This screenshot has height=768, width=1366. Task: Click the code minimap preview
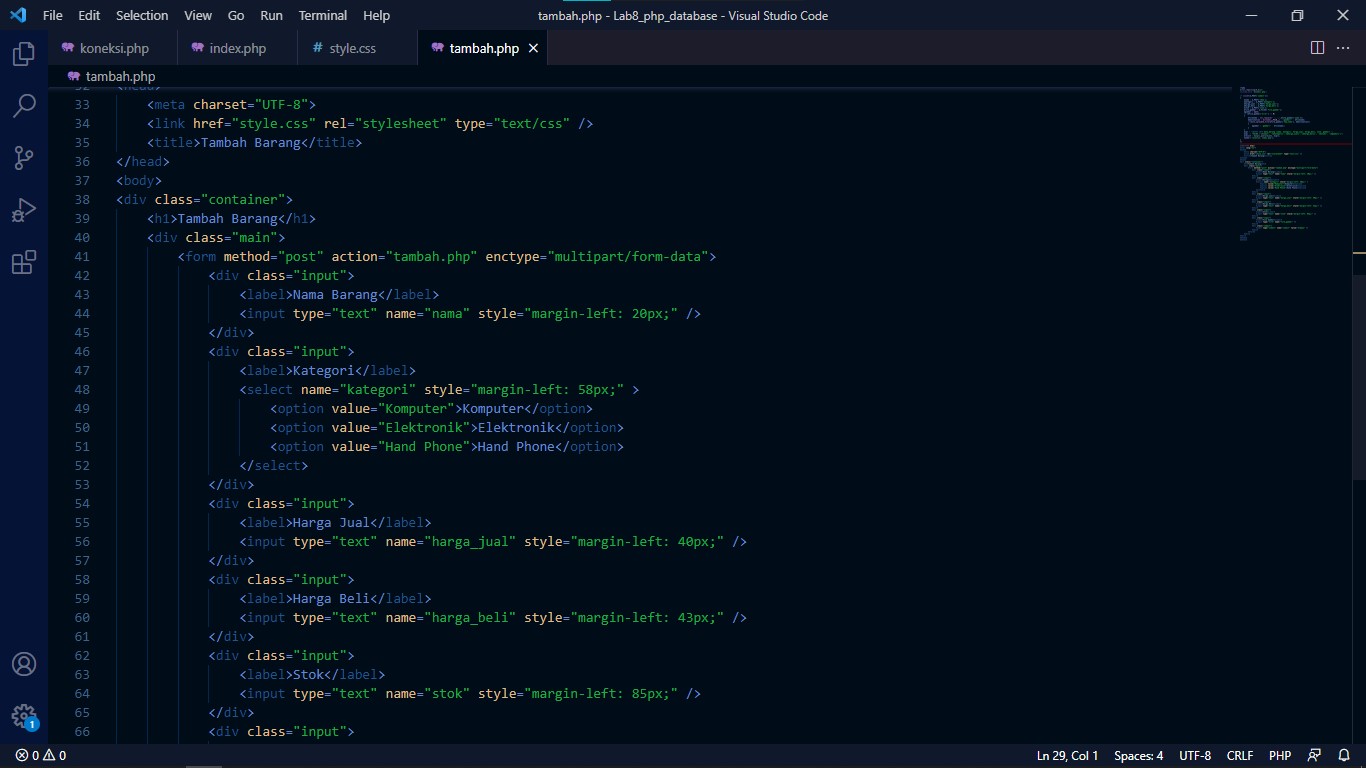(x=1295, y=163)
